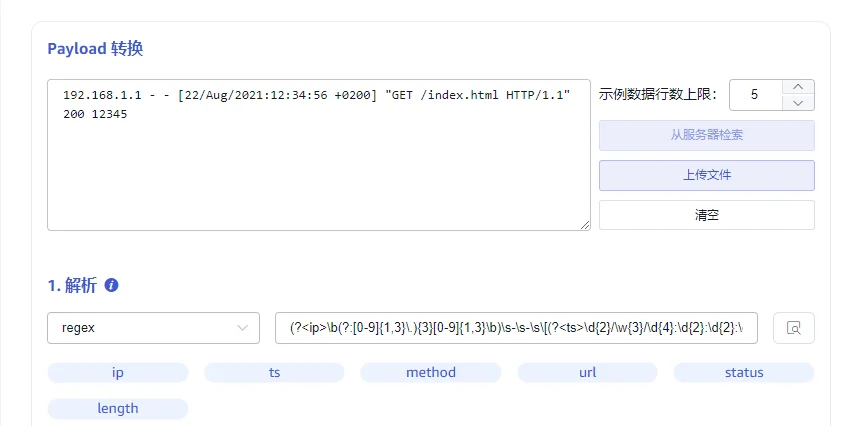Click the 从服务器检索 button

[706, 135]
